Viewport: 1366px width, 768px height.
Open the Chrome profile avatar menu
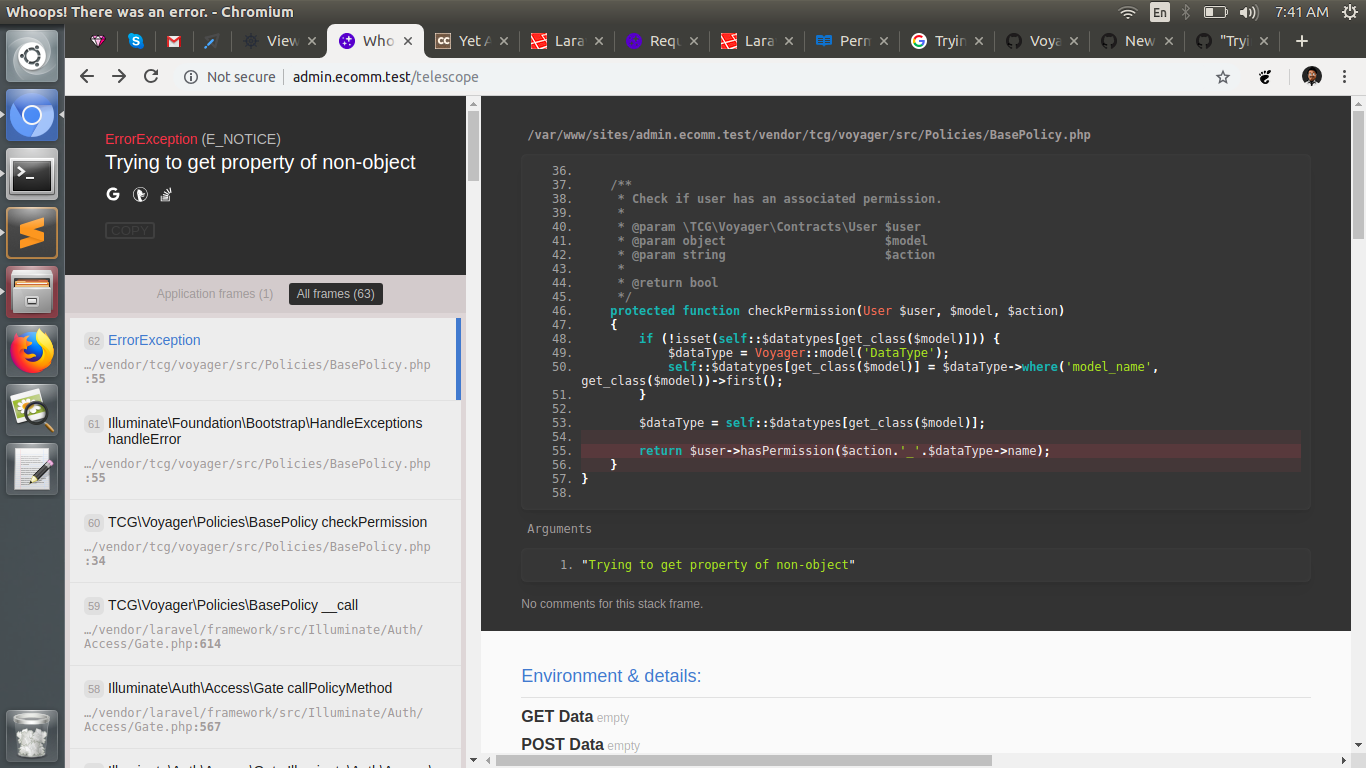pyautogui.click(x=1311, y=76)
